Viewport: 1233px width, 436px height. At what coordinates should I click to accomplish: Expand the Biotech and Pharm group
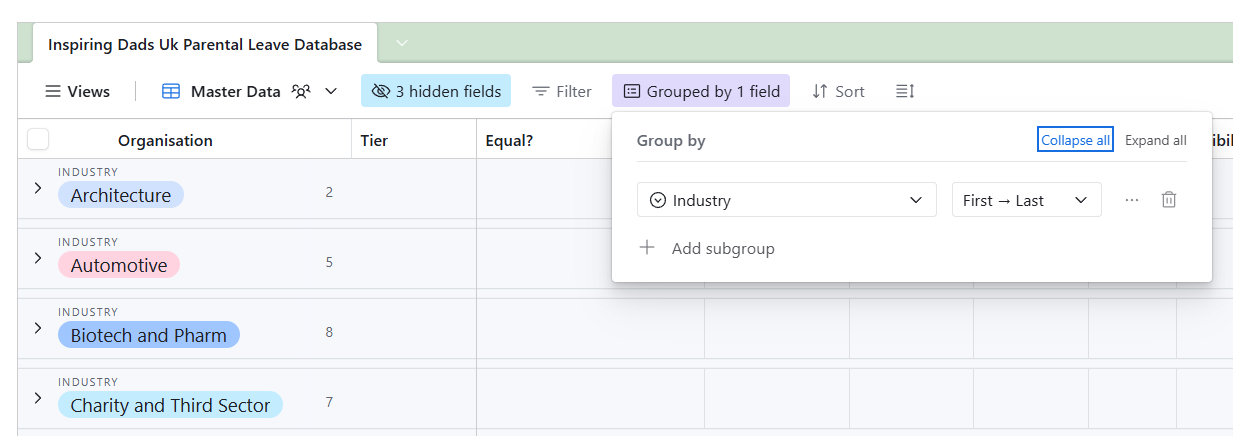click(37, 328)
